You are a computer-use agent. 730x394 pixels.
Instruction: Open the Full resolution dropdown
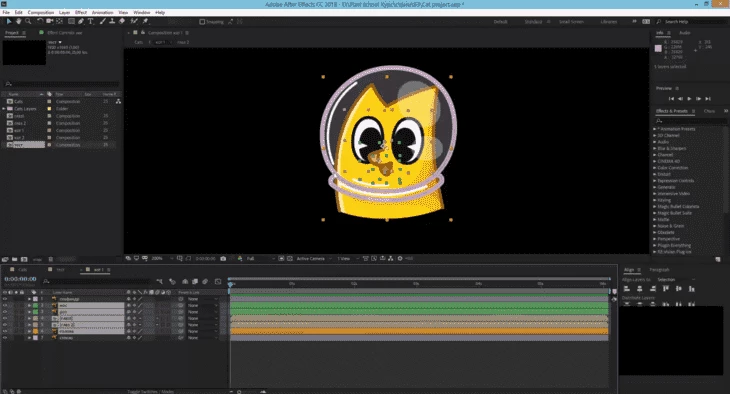[x=260, y=258]
